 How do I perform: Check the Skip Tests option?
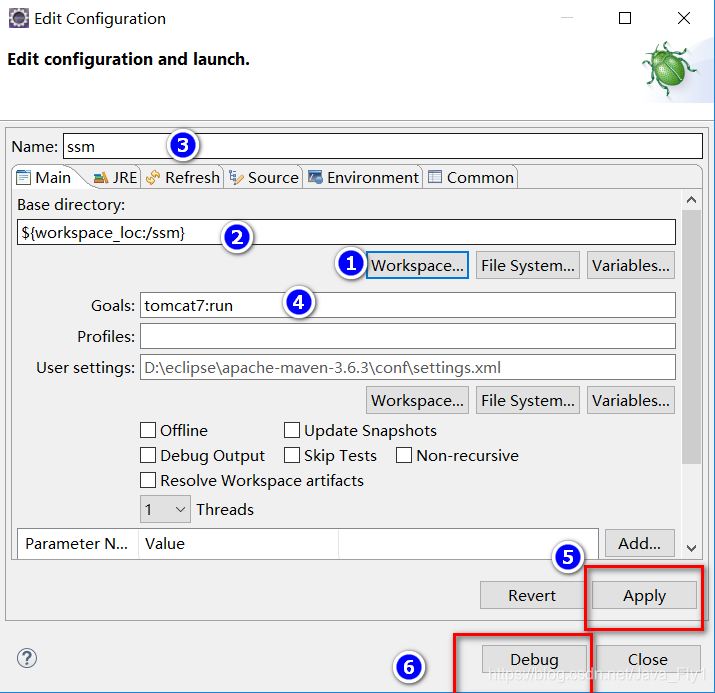(292, 455)
